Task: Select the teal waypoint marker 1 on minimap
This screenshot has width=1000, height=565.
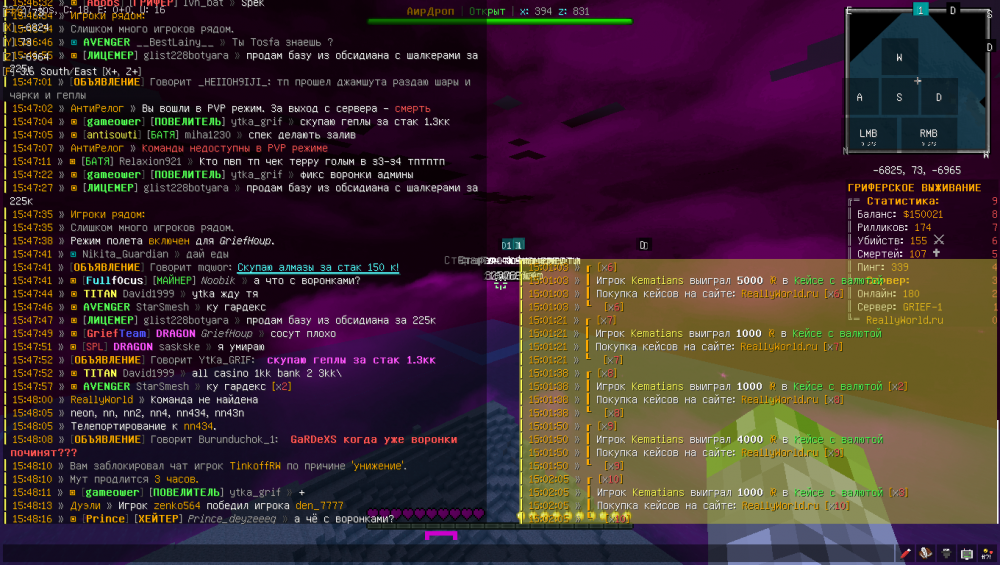Action: click(920, 10)
